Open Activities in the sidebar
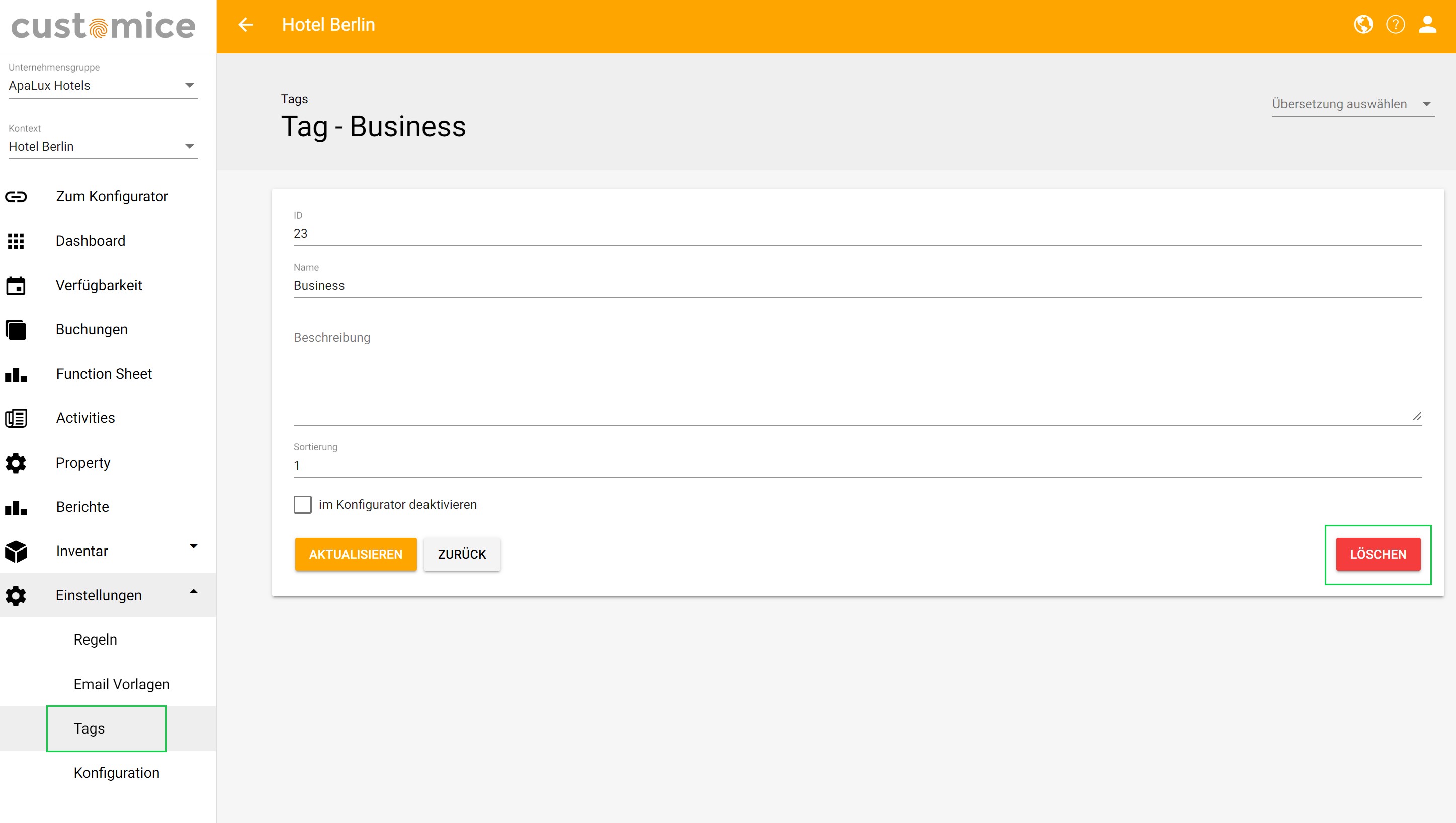Screen dimensions: 1456x823 click(85, 418)
